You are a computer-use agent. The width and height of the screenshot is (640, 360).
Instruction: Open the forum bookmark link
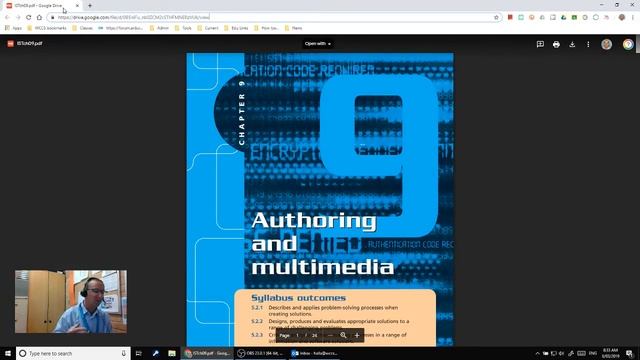point(120,28)
